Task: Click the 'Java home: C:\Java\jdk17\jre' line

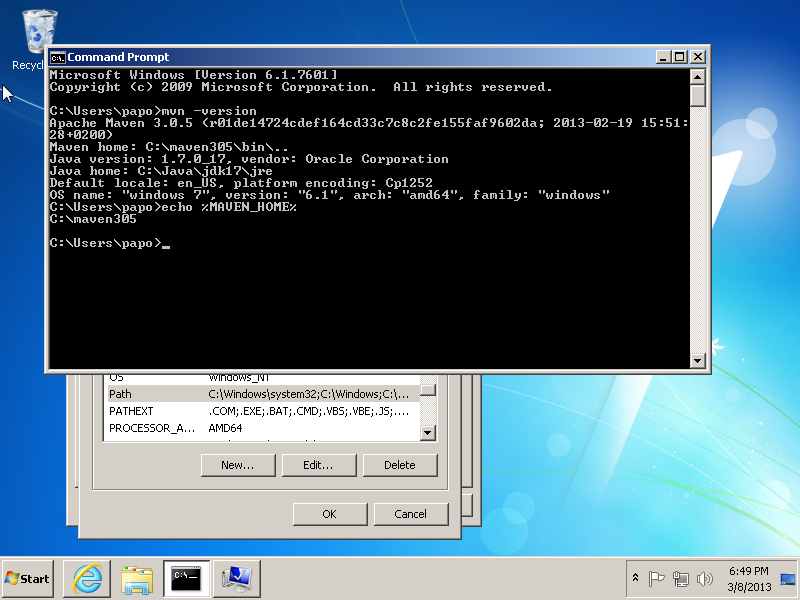Action: tap(161, 171)
